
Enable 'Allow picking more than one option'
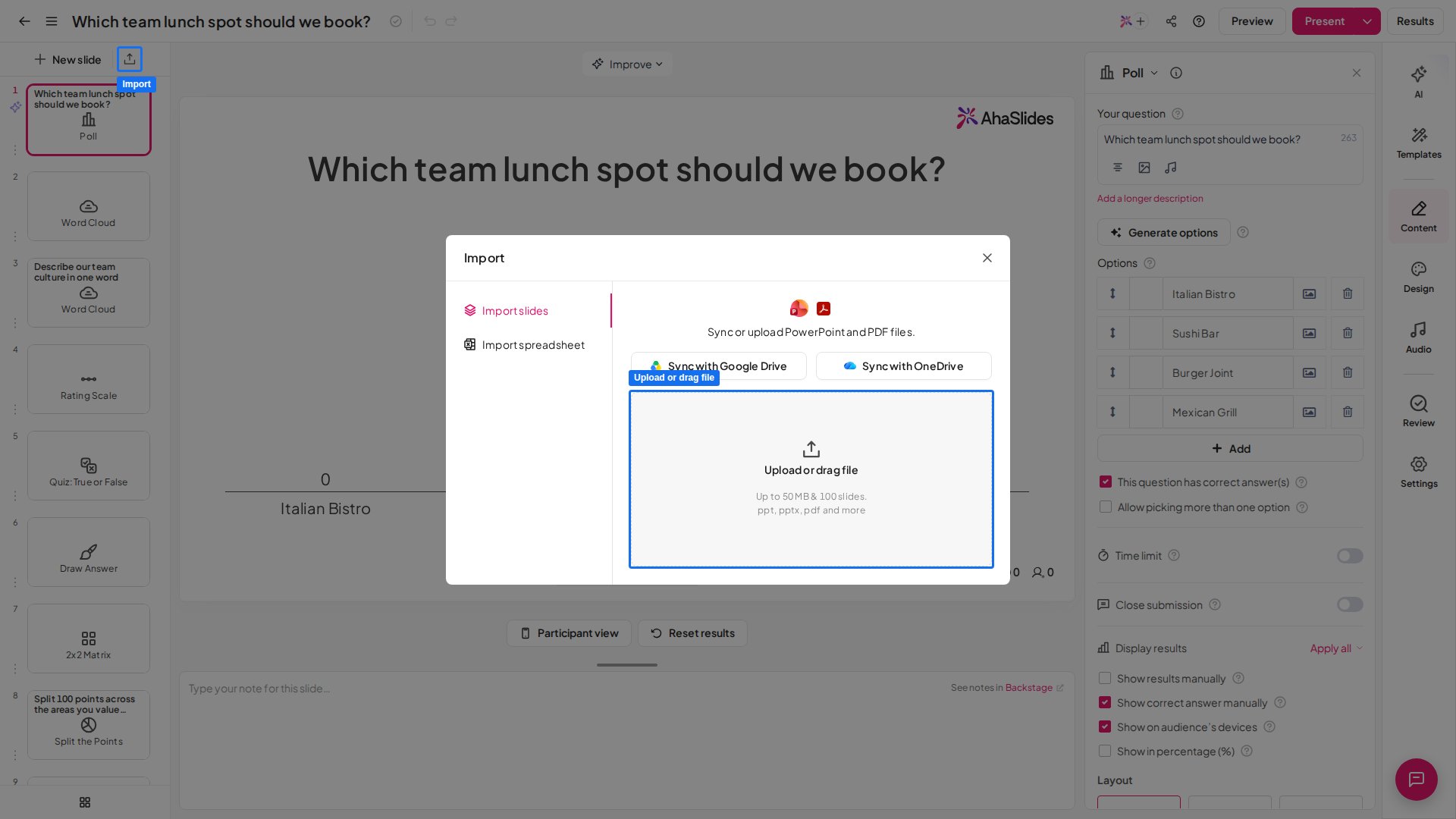coord(1106,507)
